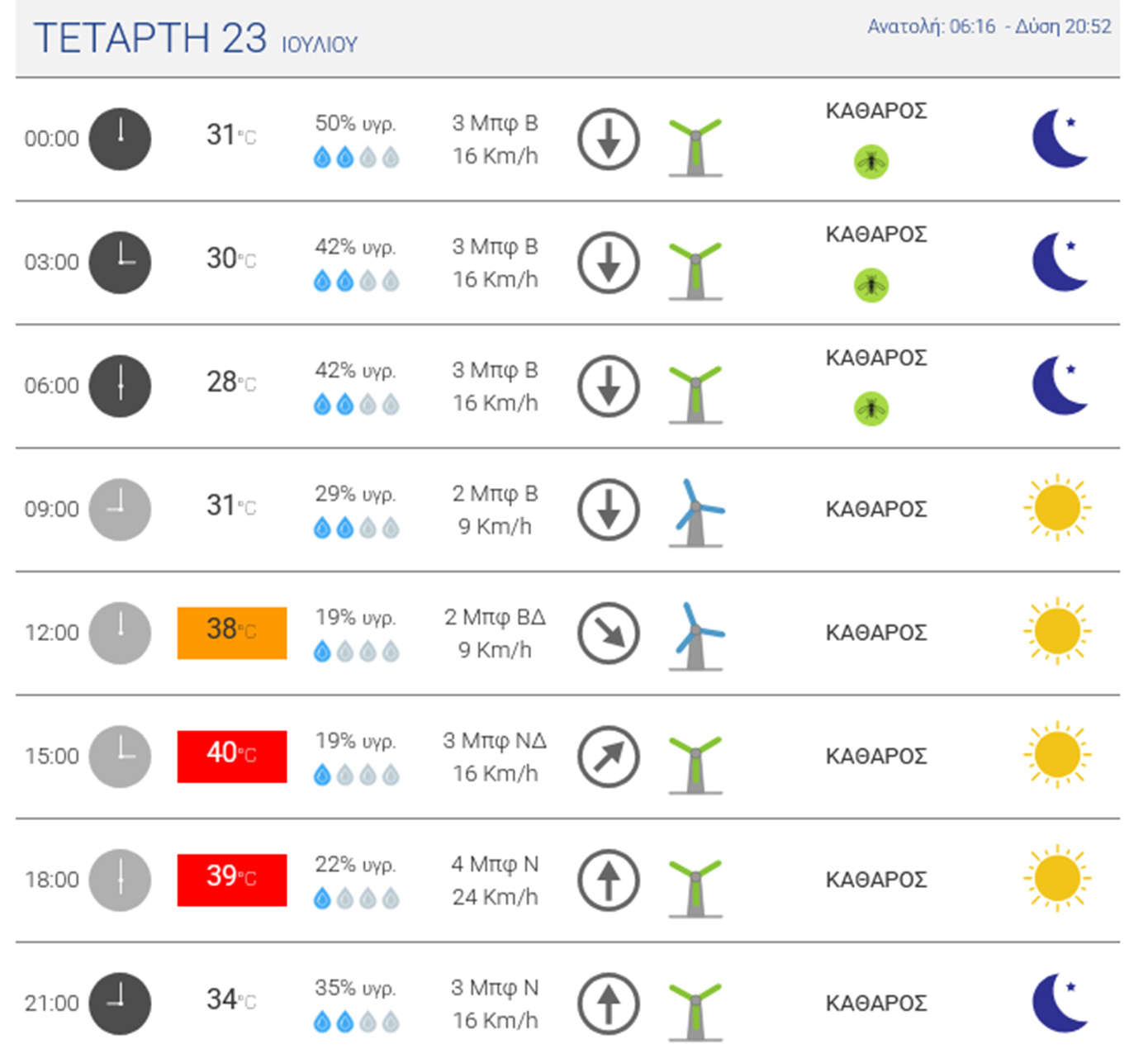This screenshot has width=1148, height=1063.
Task: Click the light gray clock icon at 18:00
Action: [x=120, y=880]
